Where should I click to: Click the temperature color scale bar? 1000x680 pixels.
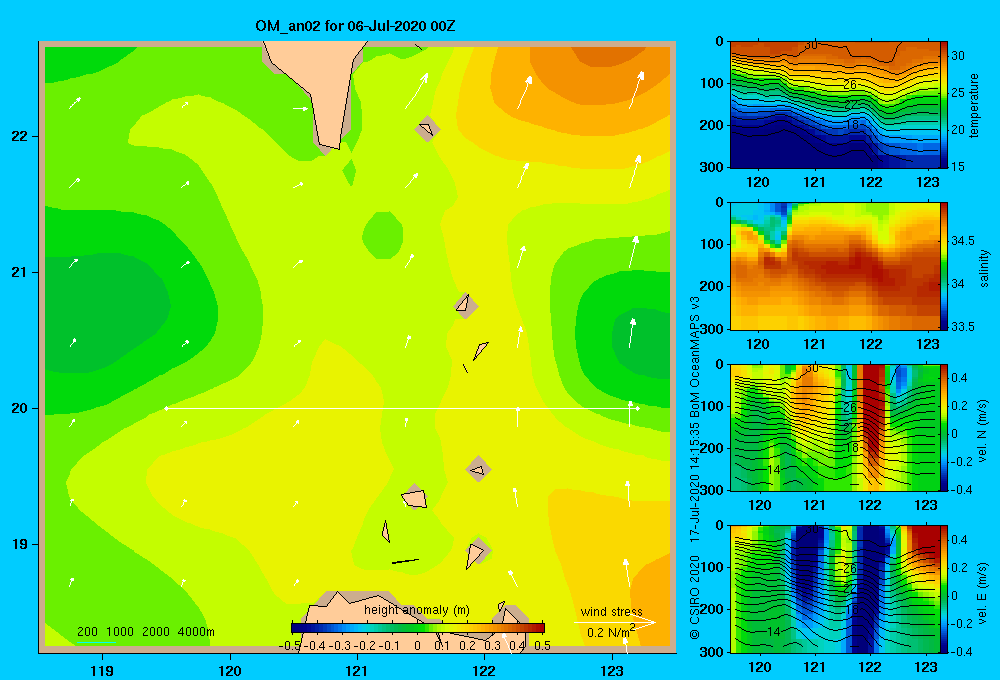(944, 105)
